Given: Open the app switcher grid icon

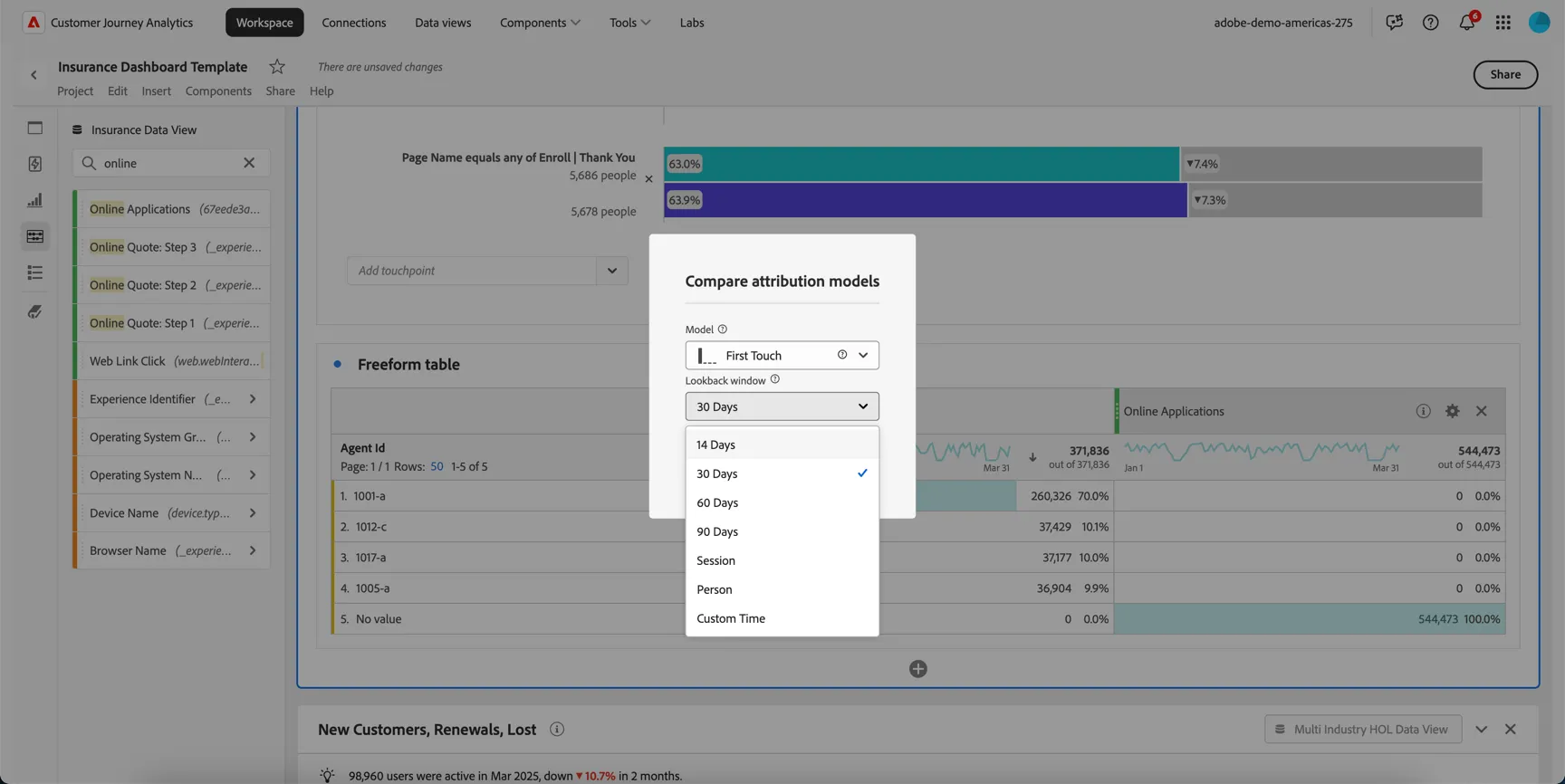Looking at the screenshot, I should click(x=1503, y=23).
